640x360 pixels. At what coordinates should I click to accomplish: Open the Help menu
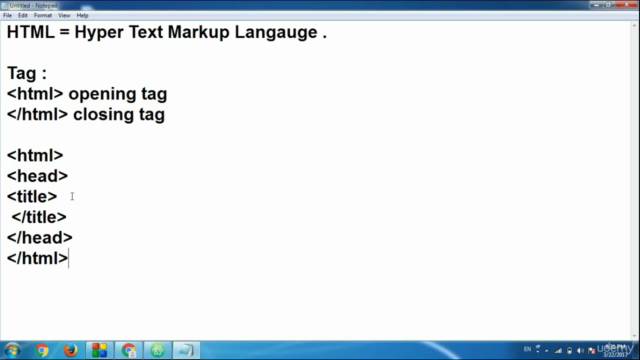click(x=82, y=16)
